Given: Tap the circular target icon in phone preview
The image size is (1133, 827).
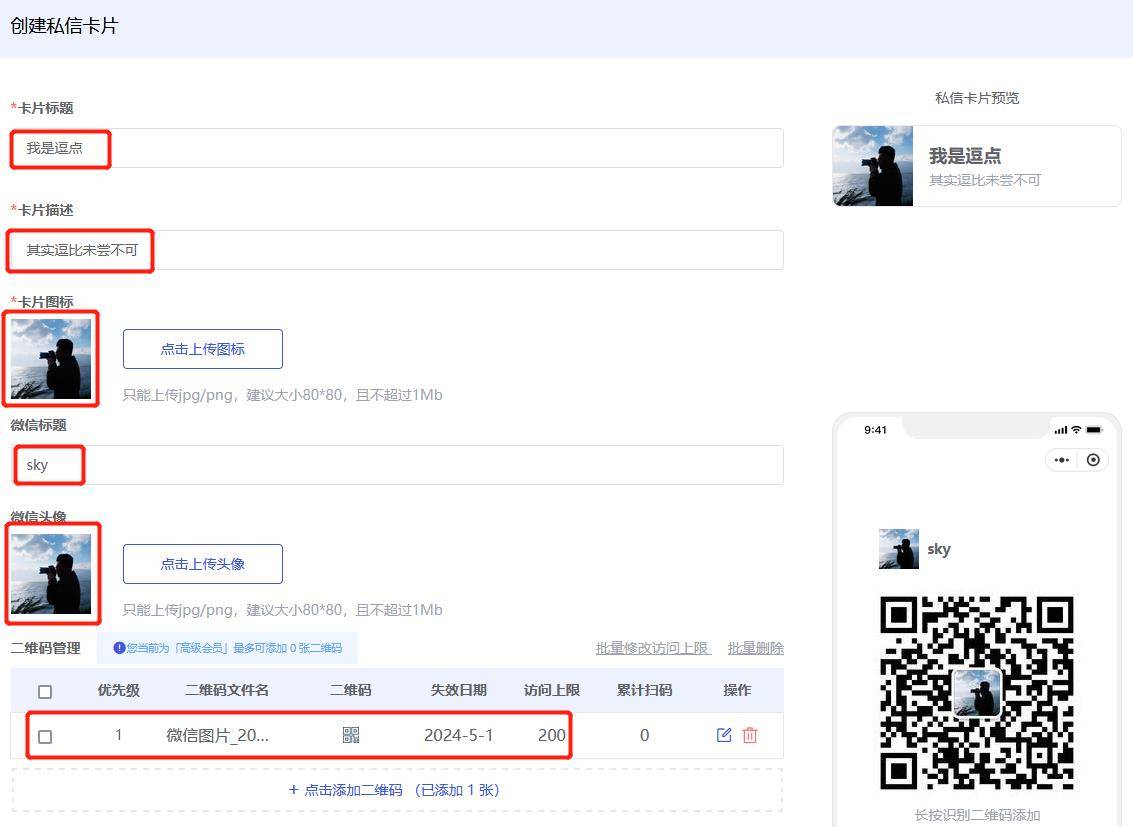Looking at the screenshot, I should [x=1093, y=460].
